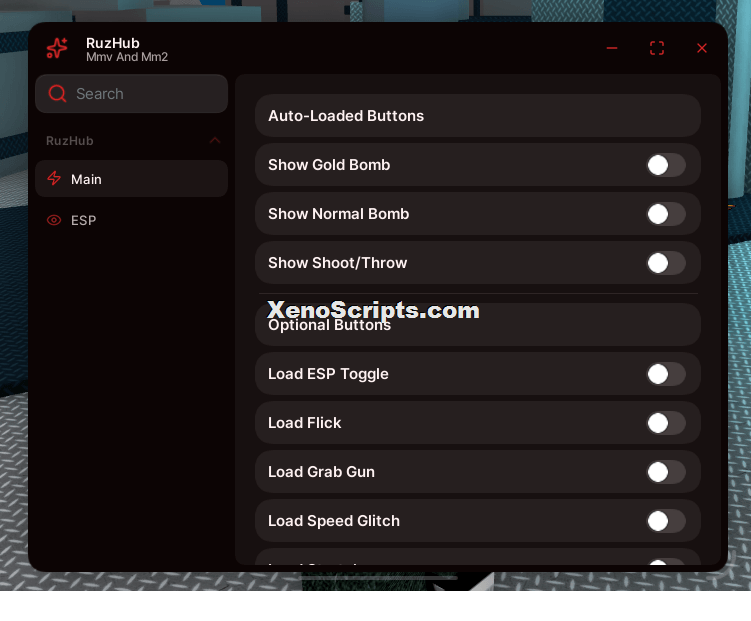Turn on the Show Shoot/Throw switch
Screen dimensions: 751x621
666,263
